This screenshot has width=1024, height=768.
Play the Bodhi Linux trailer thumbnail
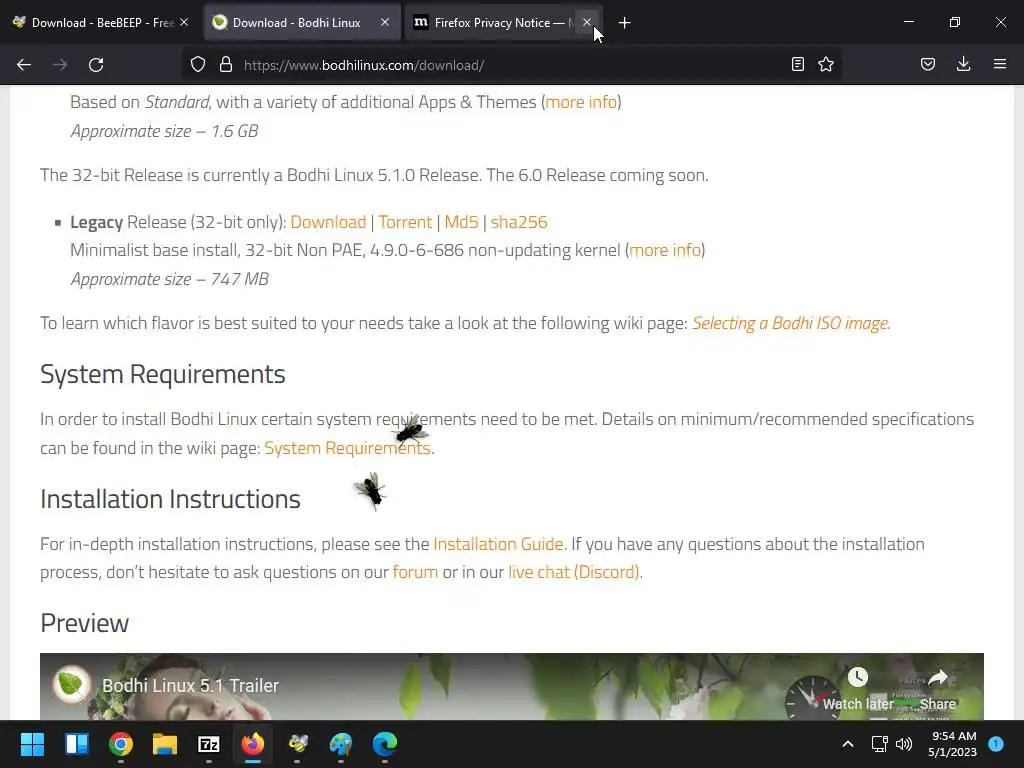click(x=511, y=686)
